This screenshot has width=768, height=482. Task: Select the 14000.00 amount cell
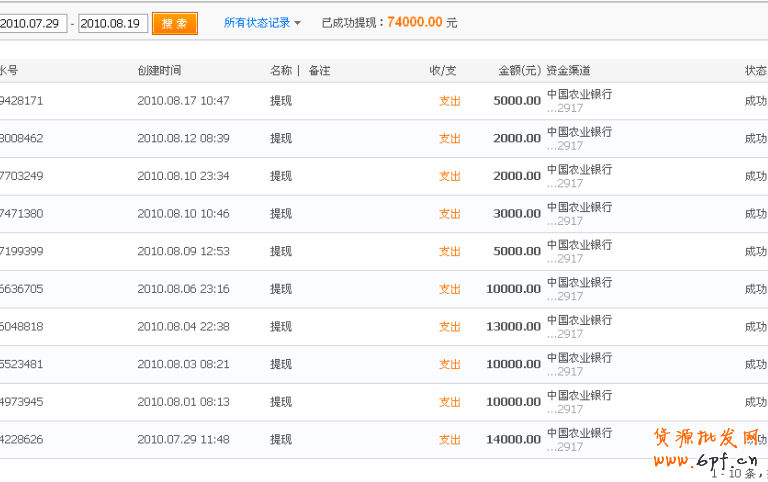pos(513,439)
